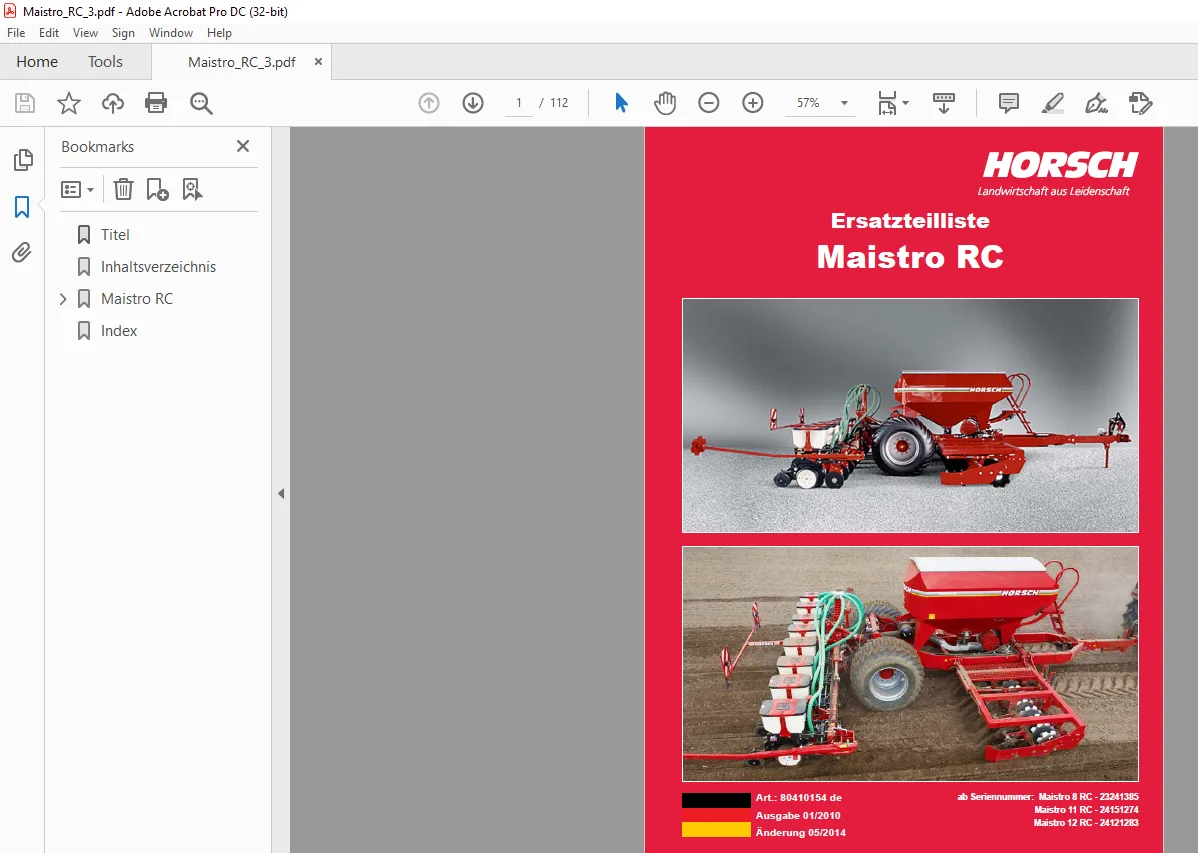Image resolution: width=1198 pixels, height=853 pixels.
Task: Click the 'Art.: 80410154 de' text
Action: (798, 797)
